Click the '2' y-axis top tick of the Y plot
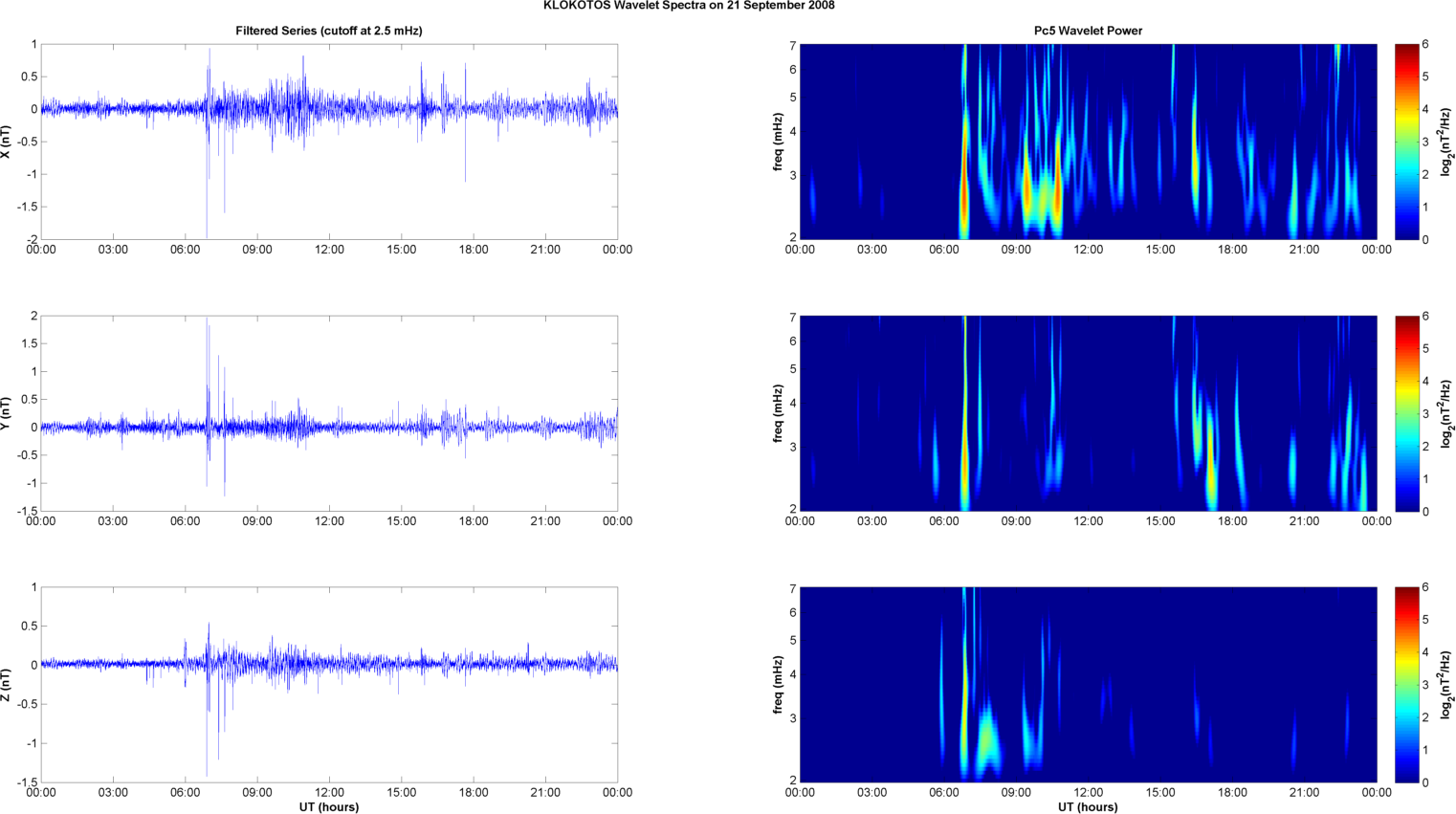This screenshot has width=1456, height=814. click(34, 316)
